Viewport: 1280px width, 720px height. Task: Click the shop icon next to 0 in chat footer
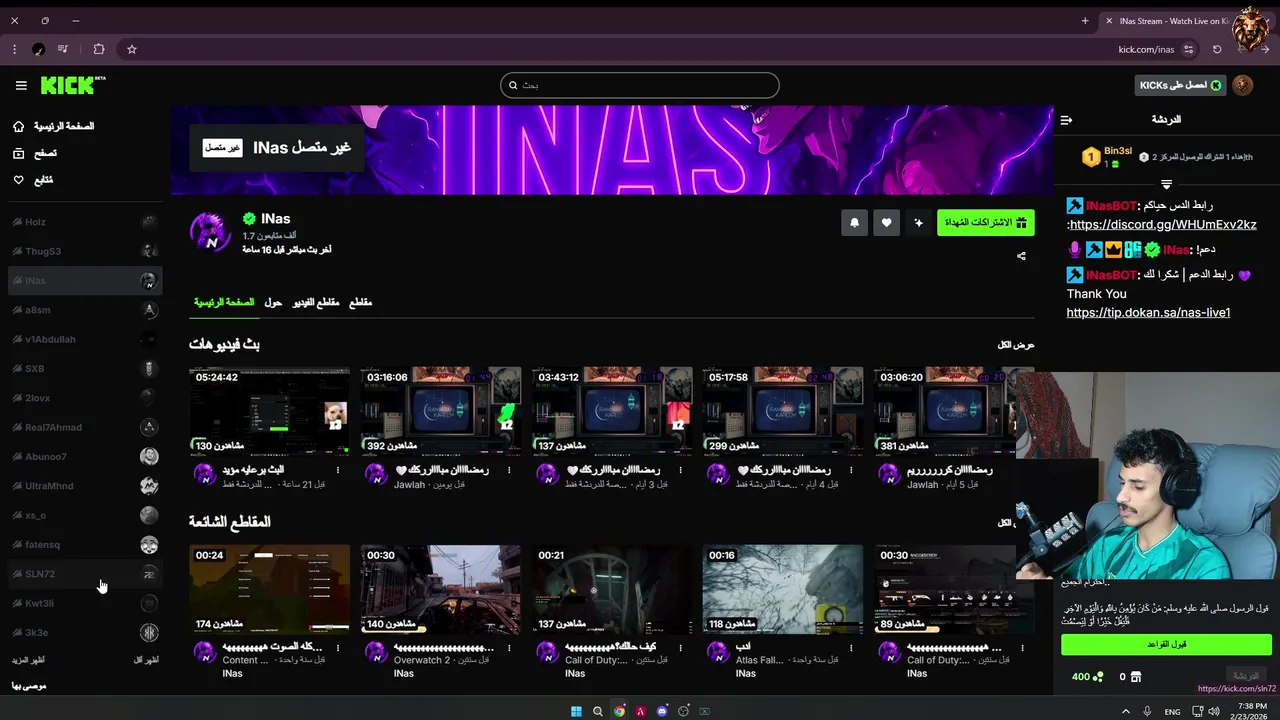click(x=1135, y=677)
